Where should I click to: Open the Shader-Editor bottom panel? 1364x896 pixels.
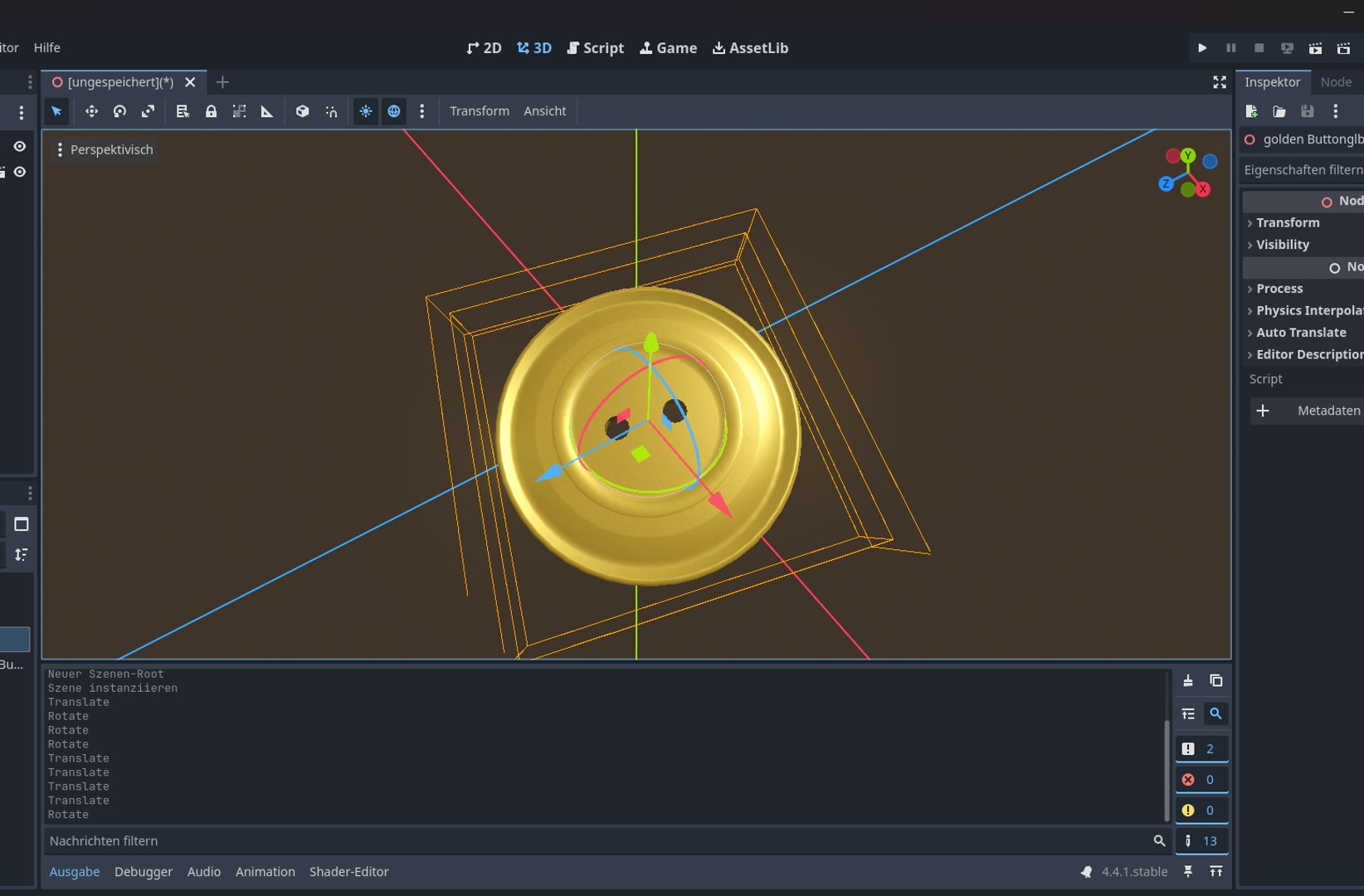pyautogui.click(x=348, y=872)
